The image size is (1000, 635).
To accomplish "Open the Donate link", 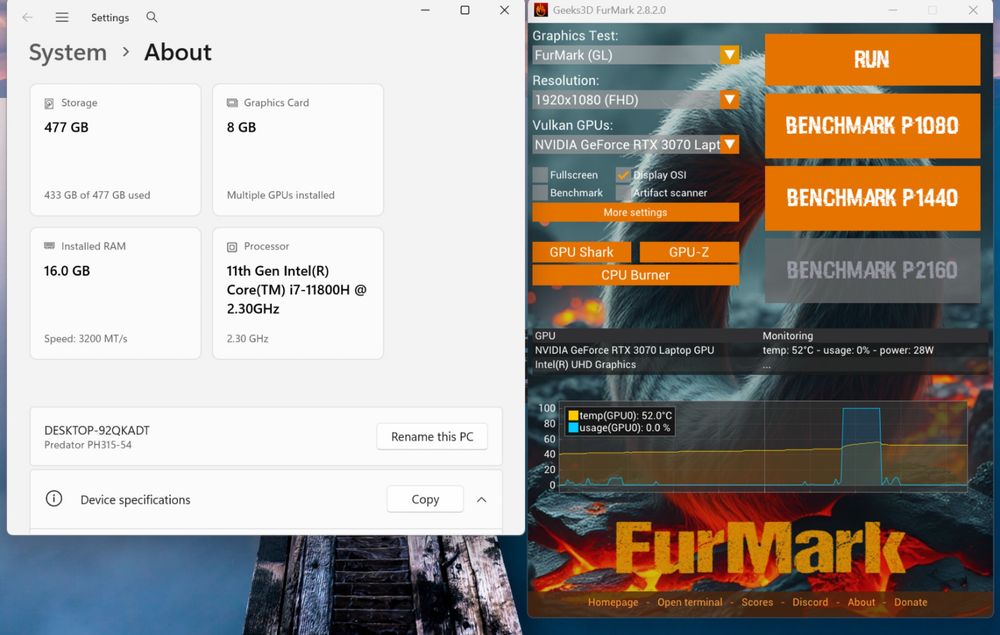I will 911,602.
